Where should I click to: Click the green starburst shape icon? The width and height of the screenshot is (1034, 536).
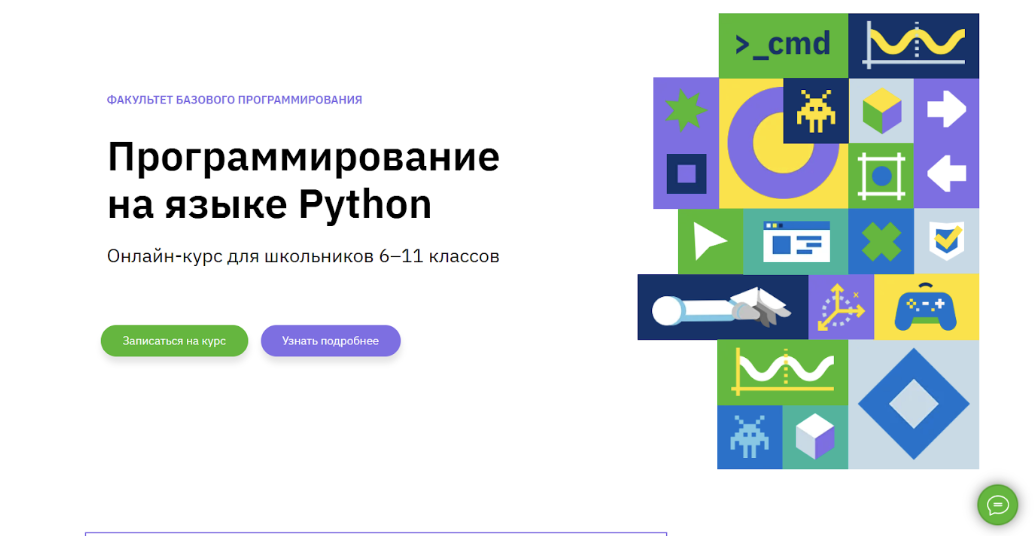tap(686, 110)
